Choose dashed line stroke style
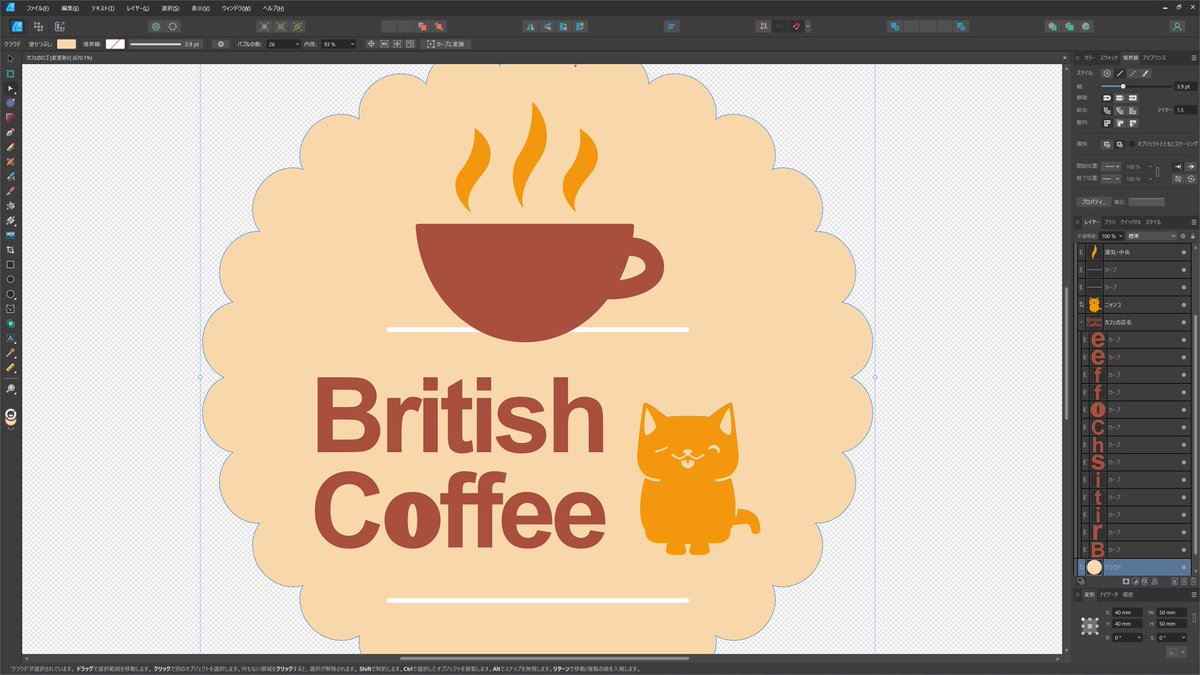Screen dimensions: 1200x675 tap(1133, 73)
